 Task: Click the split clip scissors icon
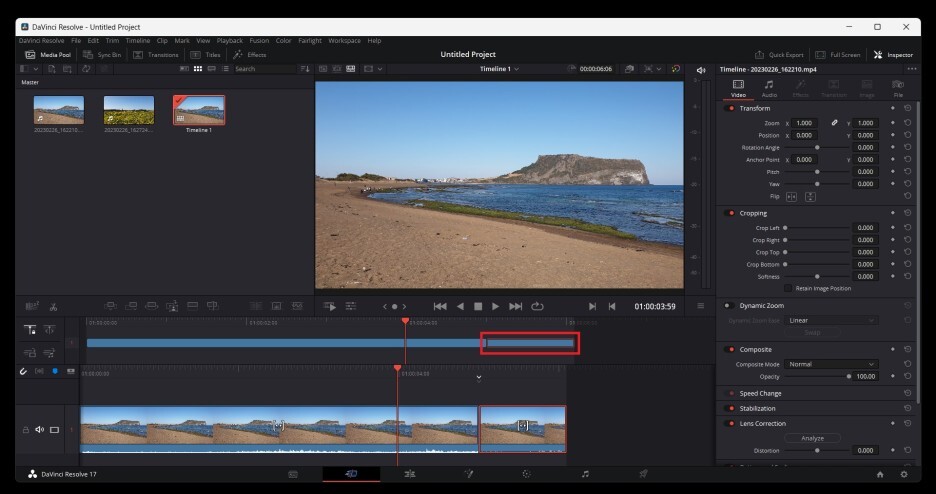click(53, 306)
